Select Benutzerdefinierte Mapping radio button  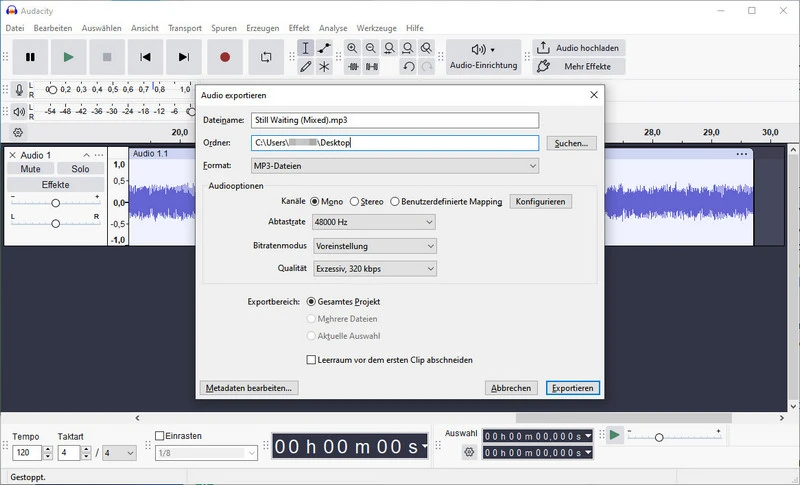click(394, 201)
